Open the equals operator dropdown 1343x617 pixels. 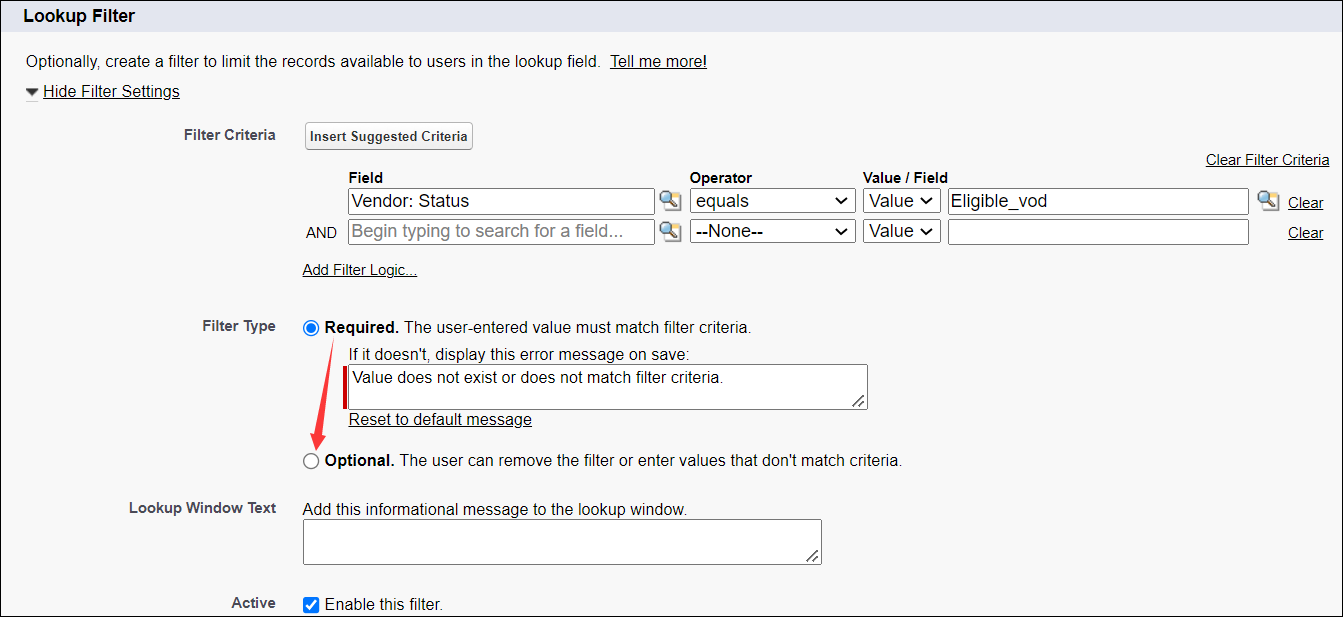click(x=771, y=201)
